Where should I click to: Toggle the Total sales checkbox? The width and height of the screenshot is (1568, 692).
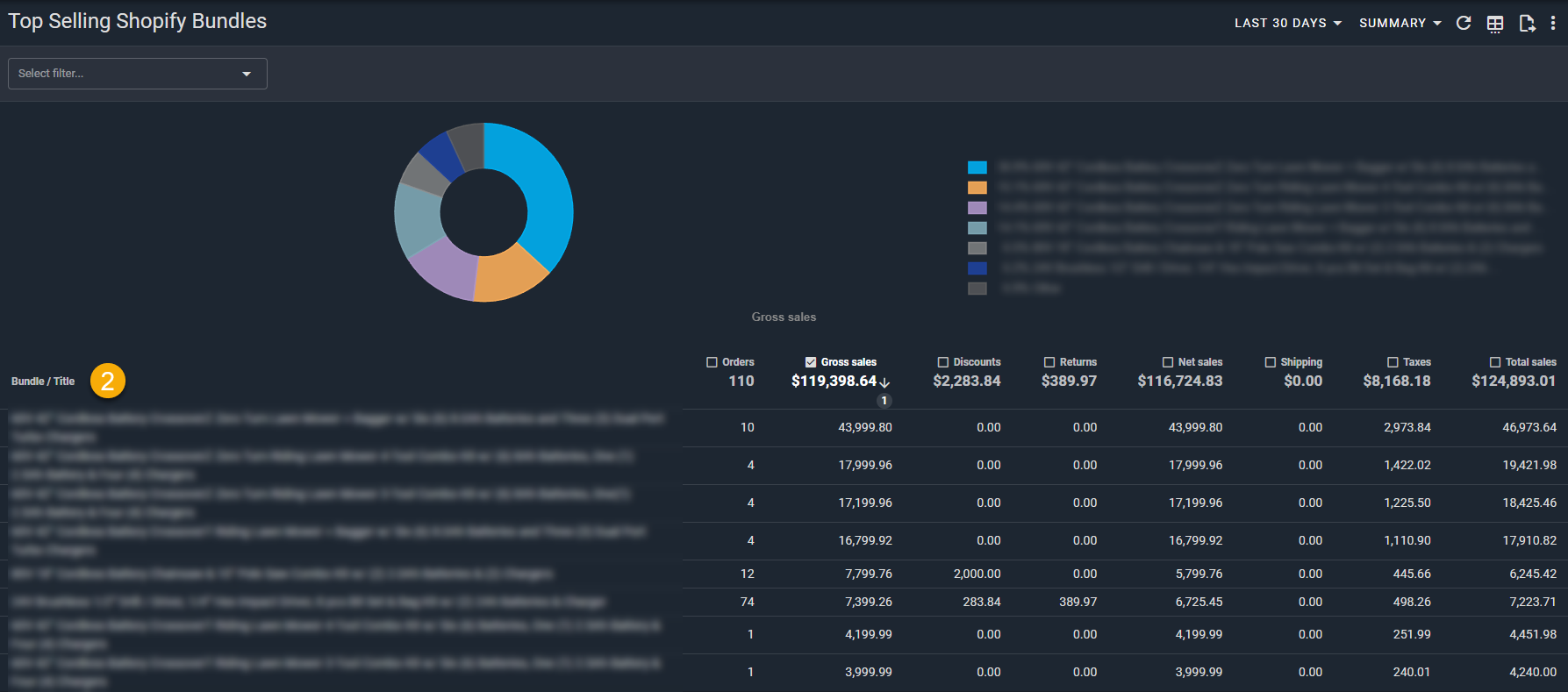click(x=1495, y=362)
